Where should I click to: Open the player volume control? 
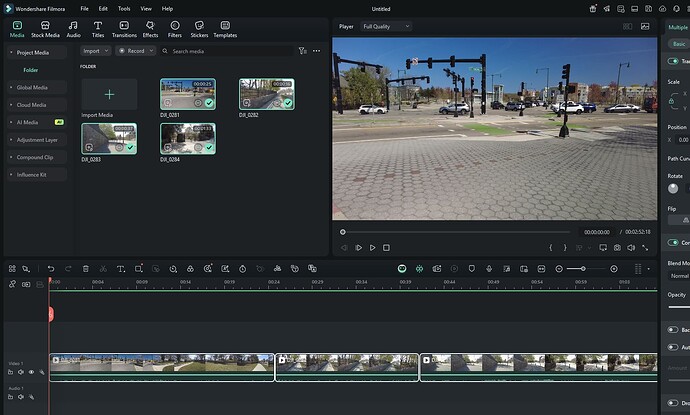(631, 248)
